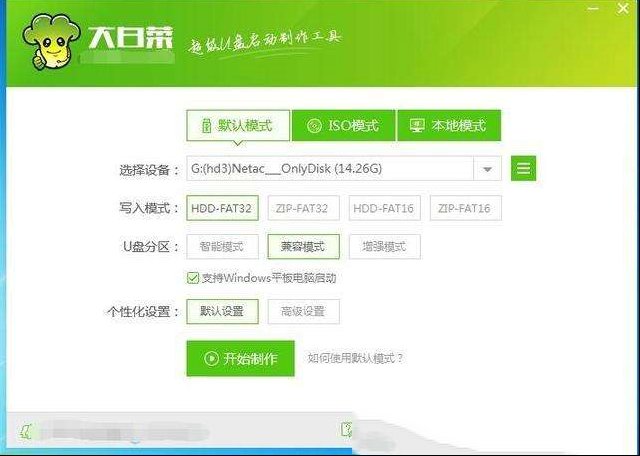Viewport: 640px width, 456px height.
Task: Choose 增强模式 partition option
Action: point(384,247)
